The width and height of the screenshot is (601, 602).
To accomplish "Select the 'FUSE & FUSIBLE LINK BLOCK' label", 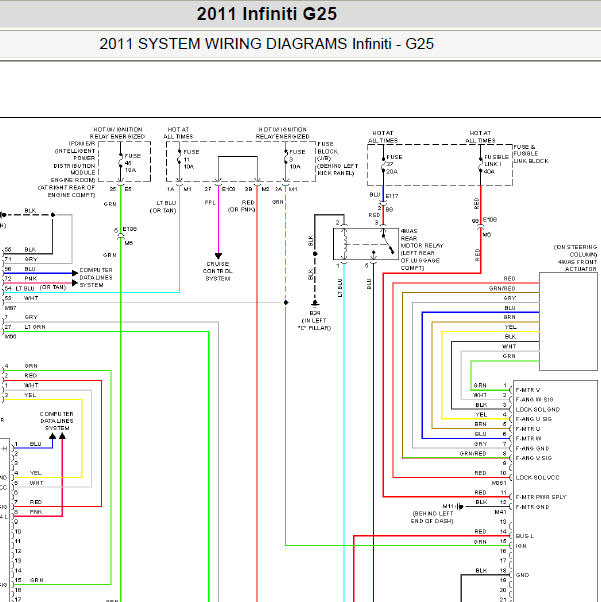I will (531, 154).
